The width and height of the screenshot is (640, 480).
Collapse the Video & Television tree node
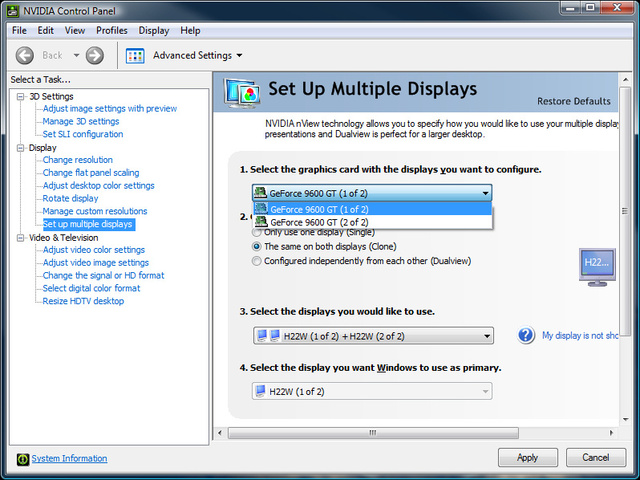pyautogui.click(x=20, y=238)
